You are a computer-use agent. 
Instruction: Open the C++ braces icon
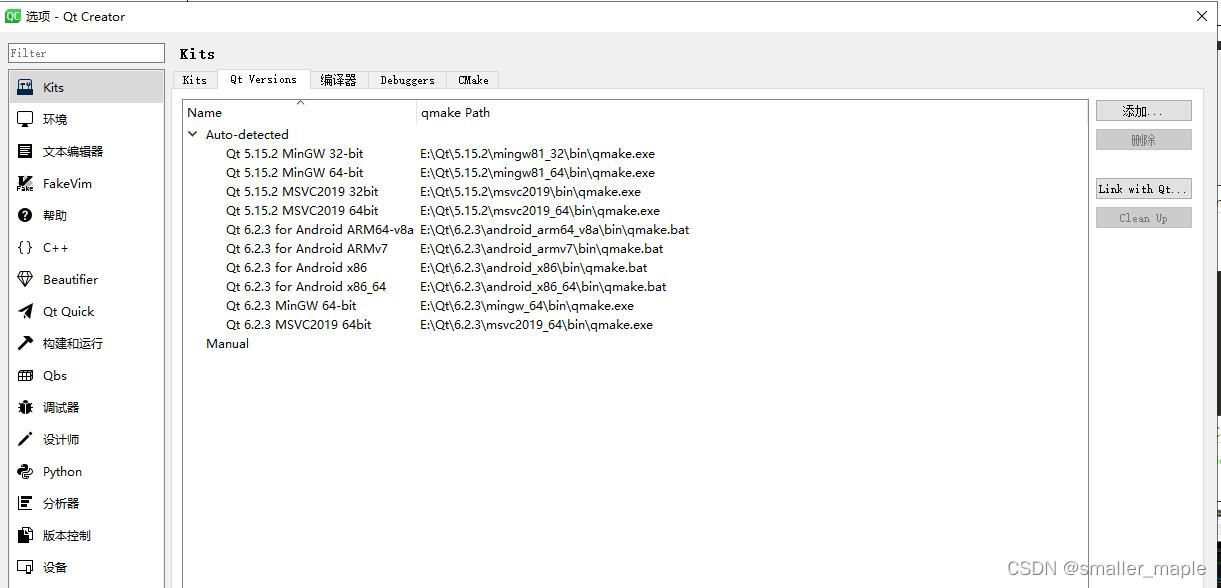(25, 247)
